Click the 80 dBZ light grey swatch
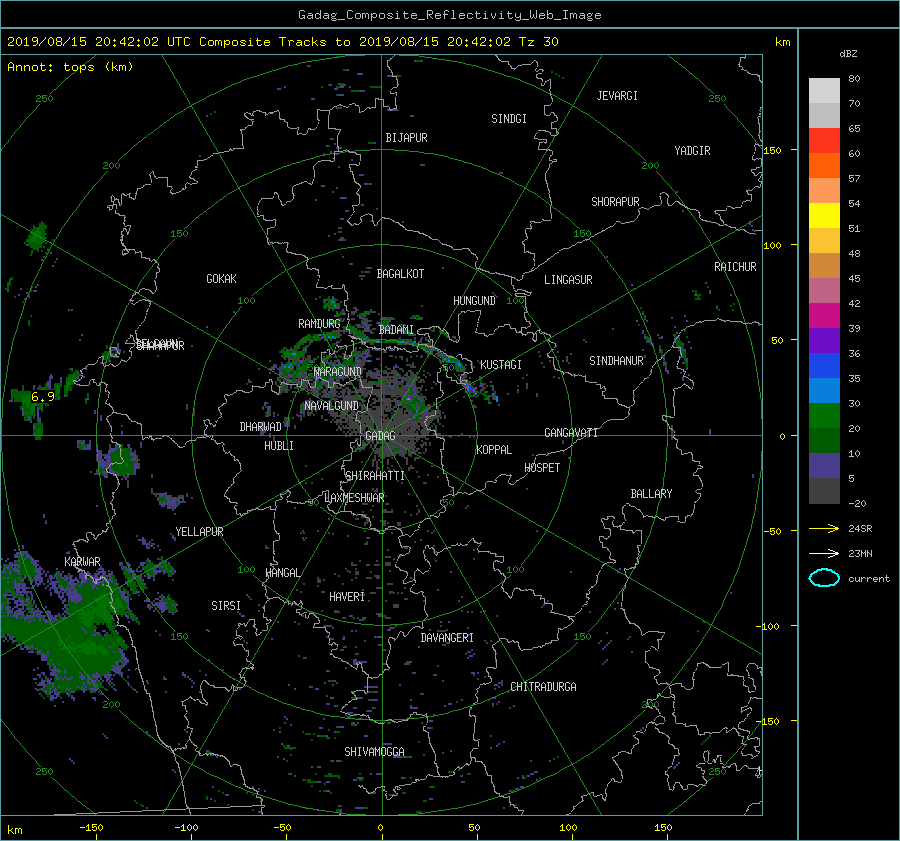The image size is (900, 841). 824,90
